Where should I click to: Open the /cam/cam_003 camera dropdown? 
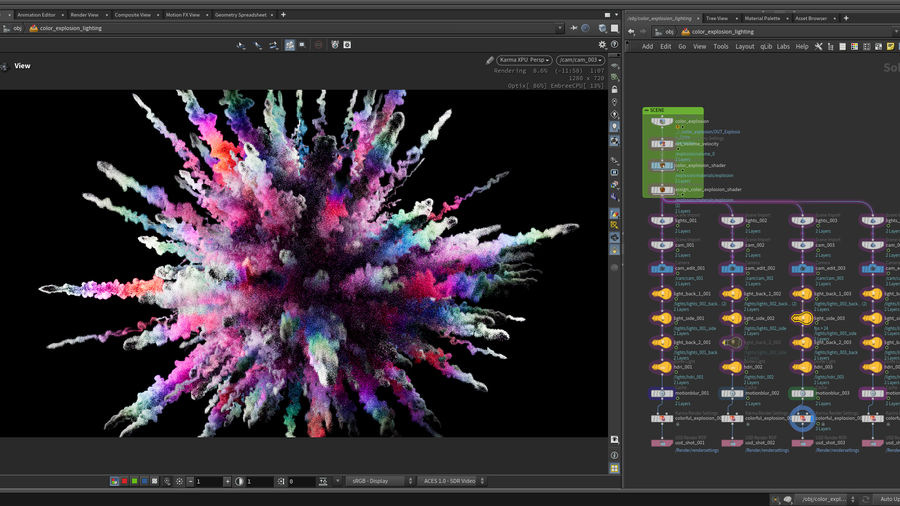point(580,60)
